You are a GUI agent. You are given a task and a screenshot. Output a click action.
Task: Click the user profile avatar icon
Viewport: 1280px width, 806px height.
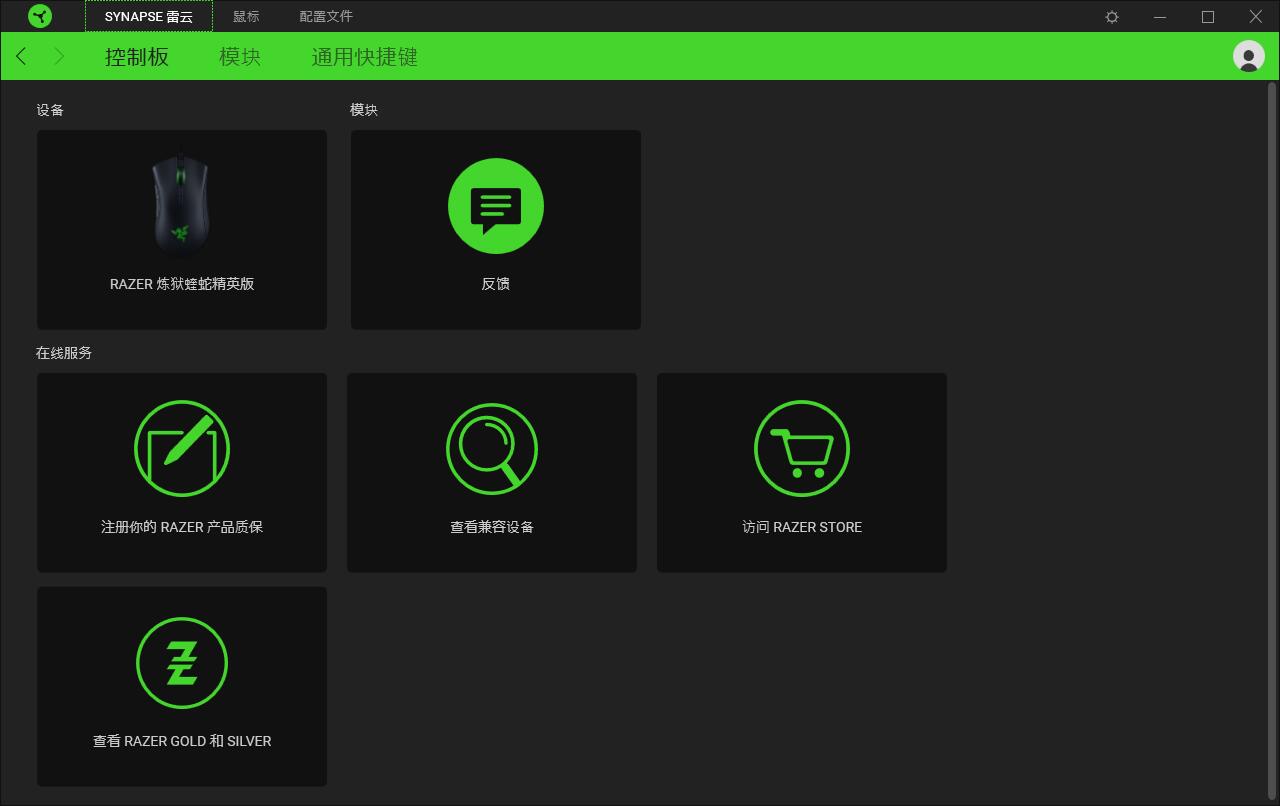point(1248,56)
